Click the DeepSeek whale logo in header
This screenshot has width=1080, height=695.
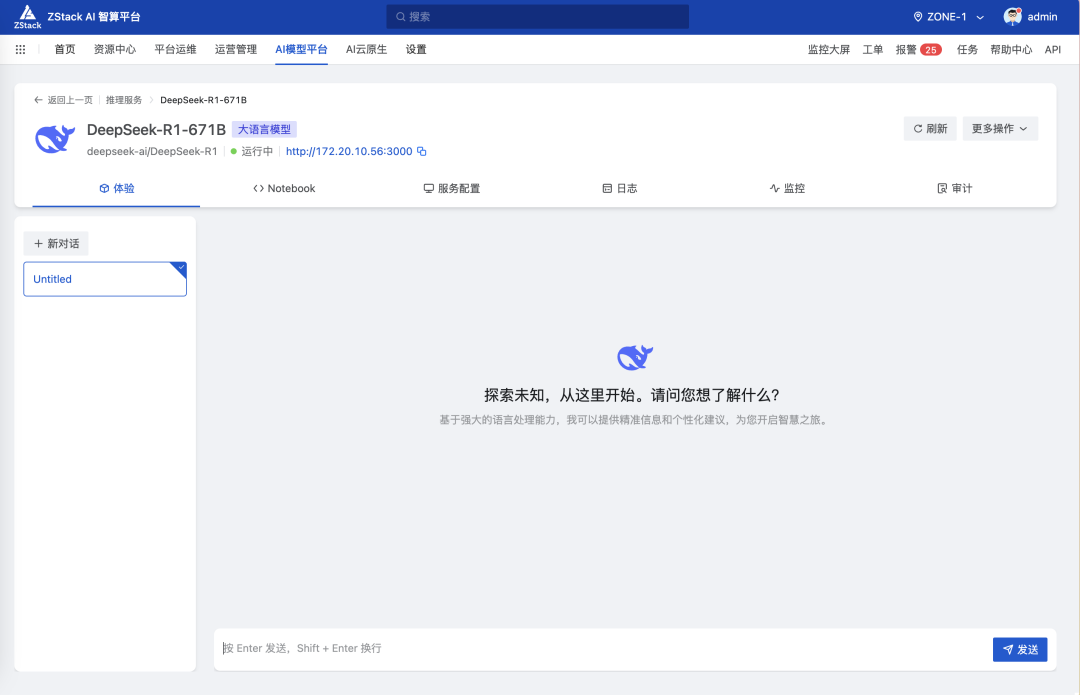55,138
